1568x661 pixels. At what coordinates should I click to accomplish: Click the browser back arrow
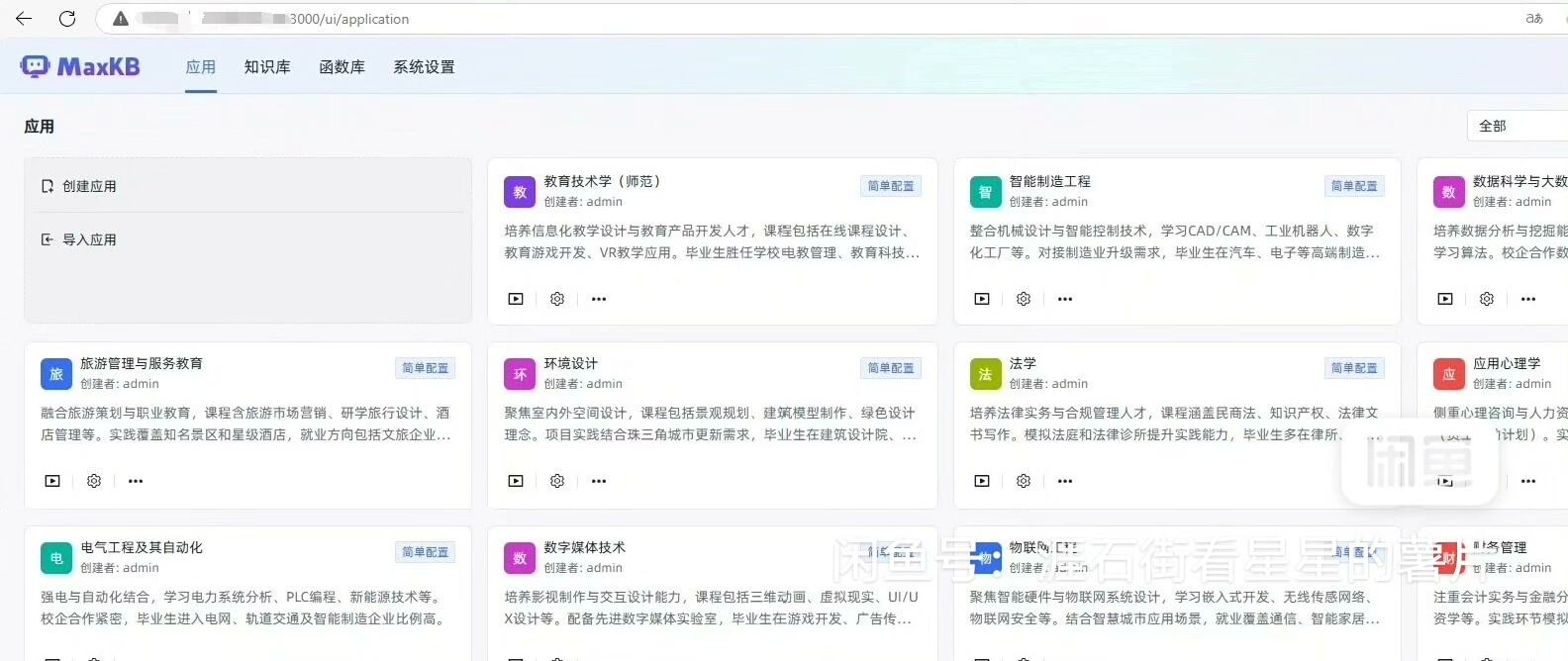(x=24, y=18)
